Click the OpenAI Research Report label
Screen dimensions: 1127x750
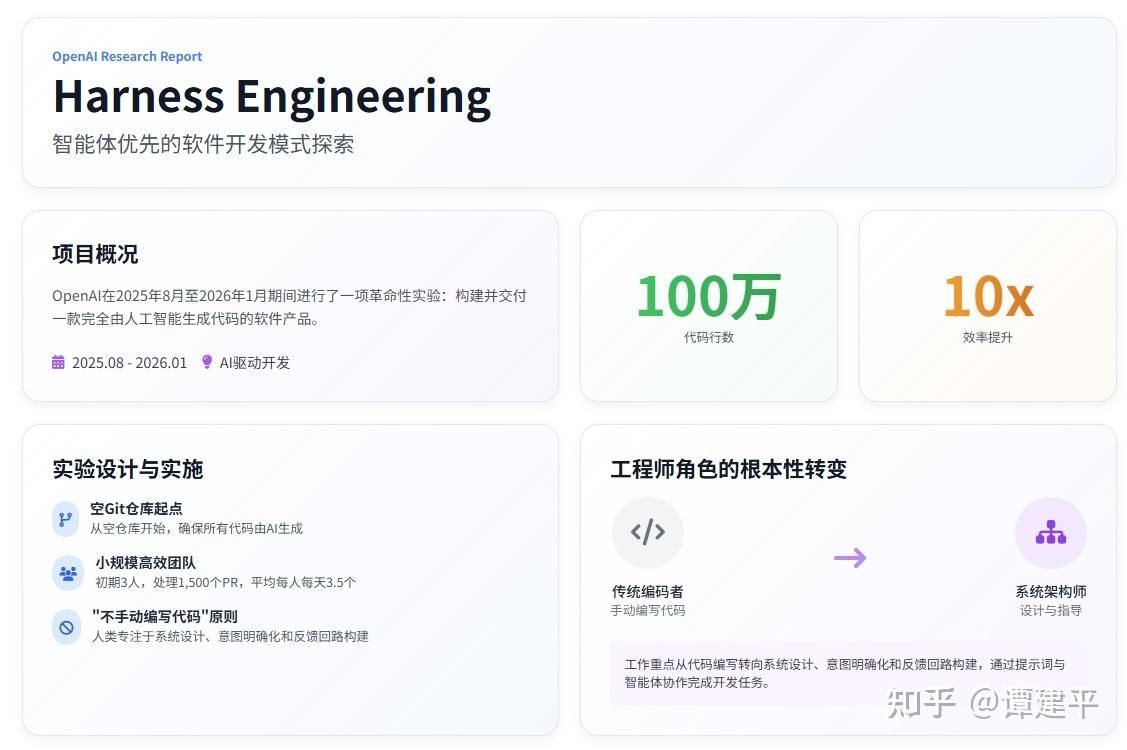click(x=127, y=56)
